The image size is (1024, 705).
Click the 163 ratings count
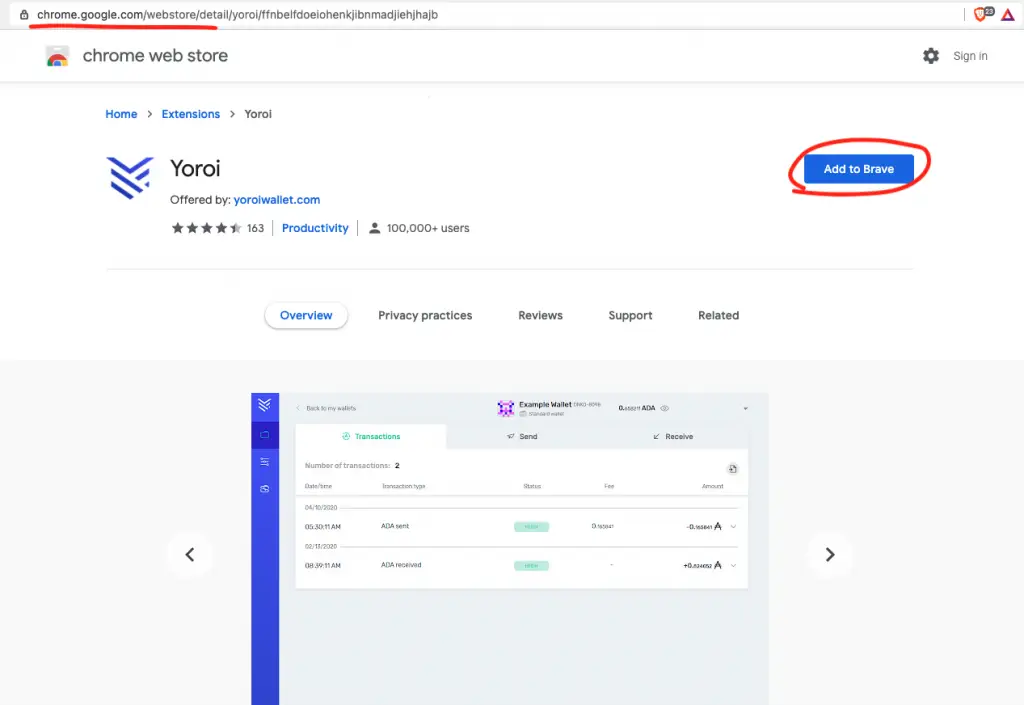(x=255, y=228)
